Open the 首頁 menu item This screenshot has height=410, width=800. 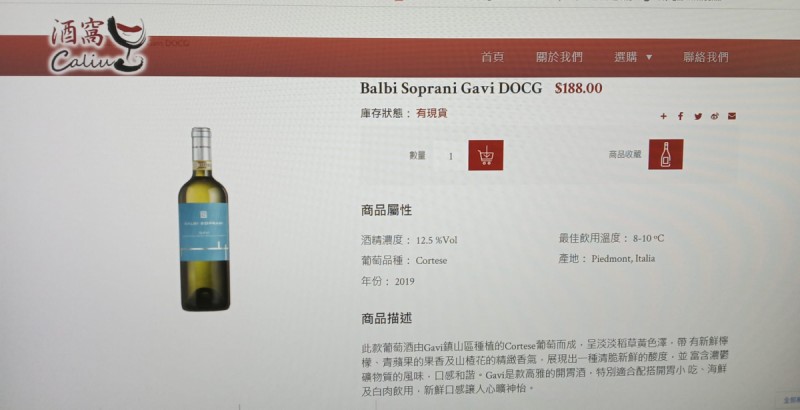[x=492, y=57]
